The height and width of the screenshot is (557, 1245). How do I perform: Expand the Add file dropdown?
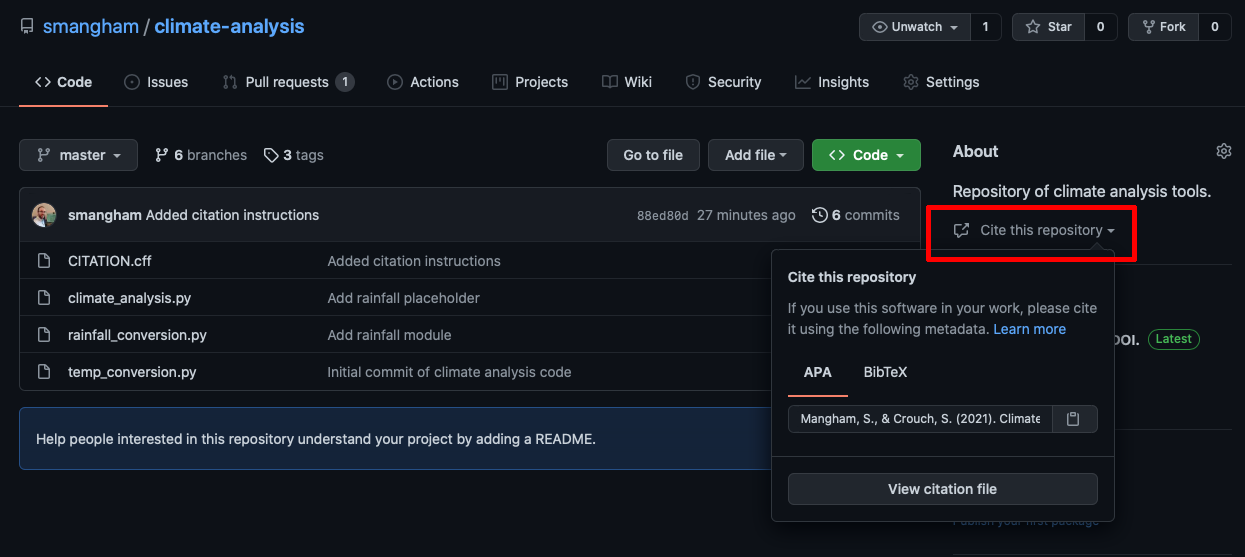click(755, 155)
